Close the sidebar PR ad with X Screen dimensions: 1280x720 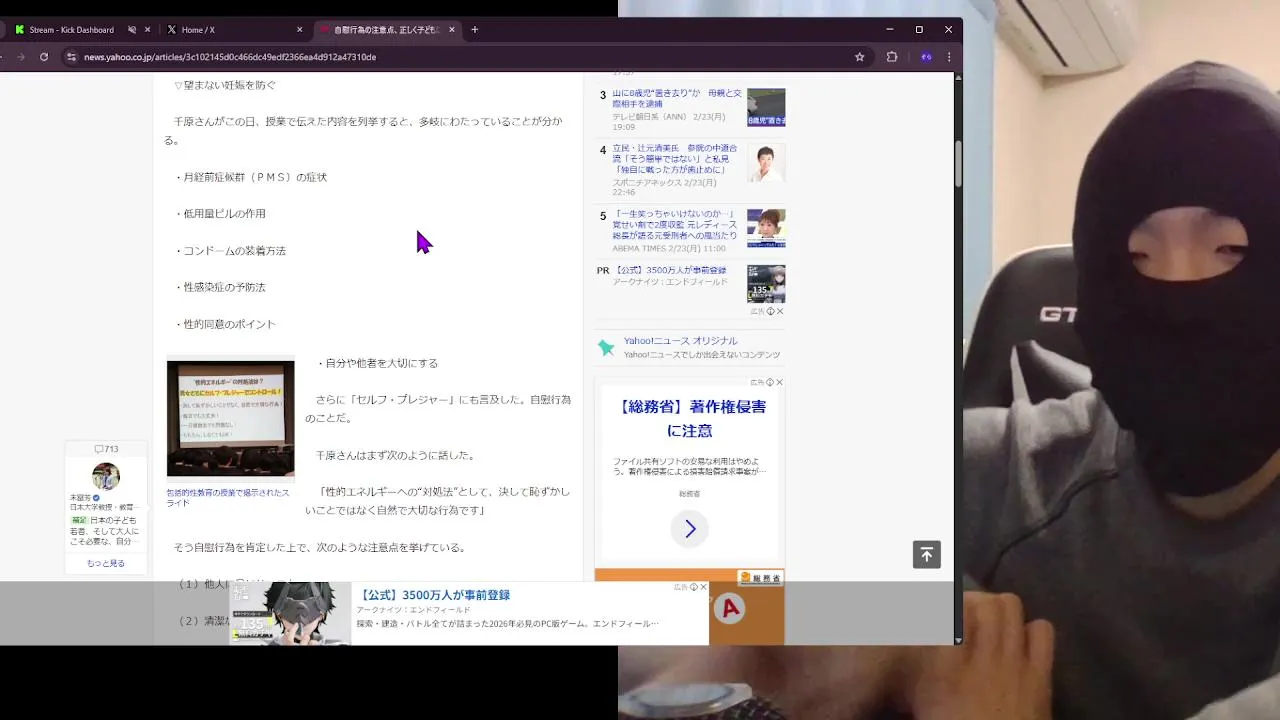point(780,311)
